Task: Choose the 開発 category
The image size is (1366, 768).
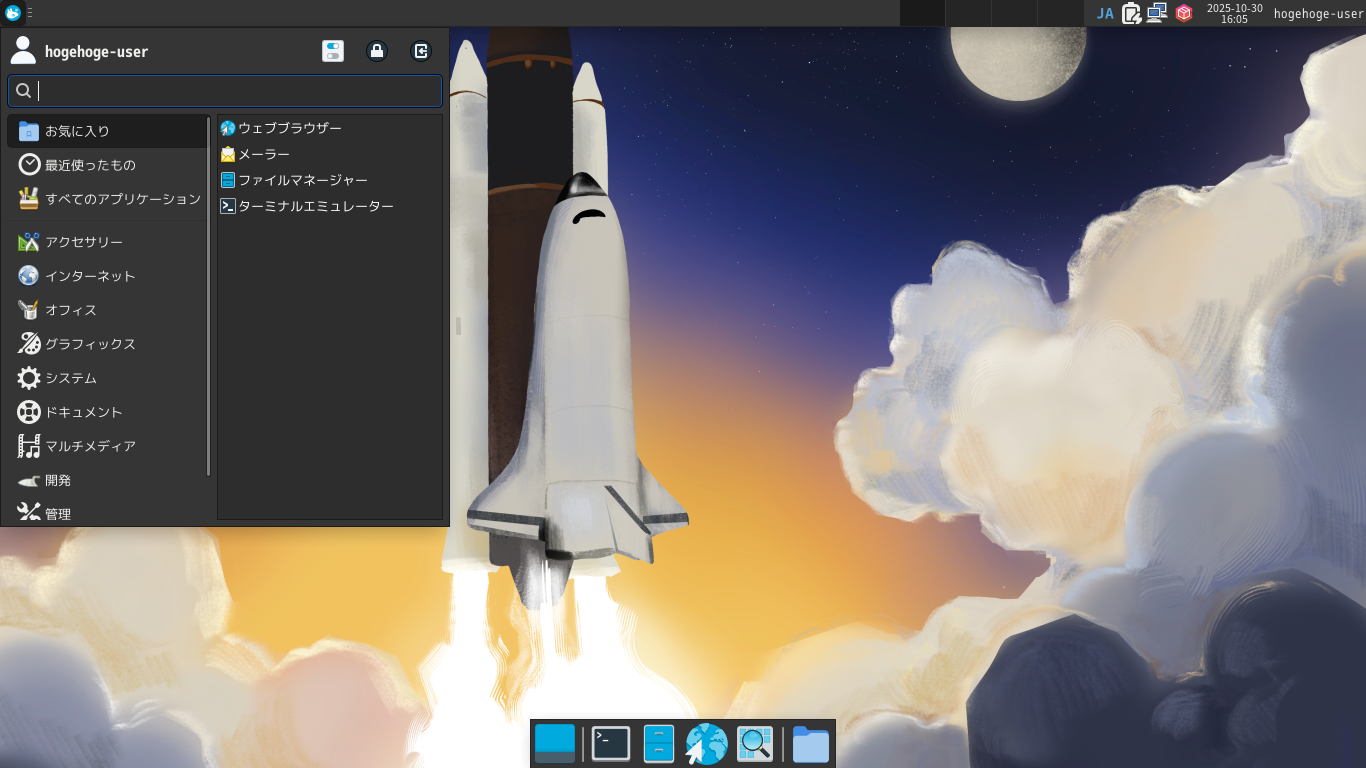Action: click(107, 480)
